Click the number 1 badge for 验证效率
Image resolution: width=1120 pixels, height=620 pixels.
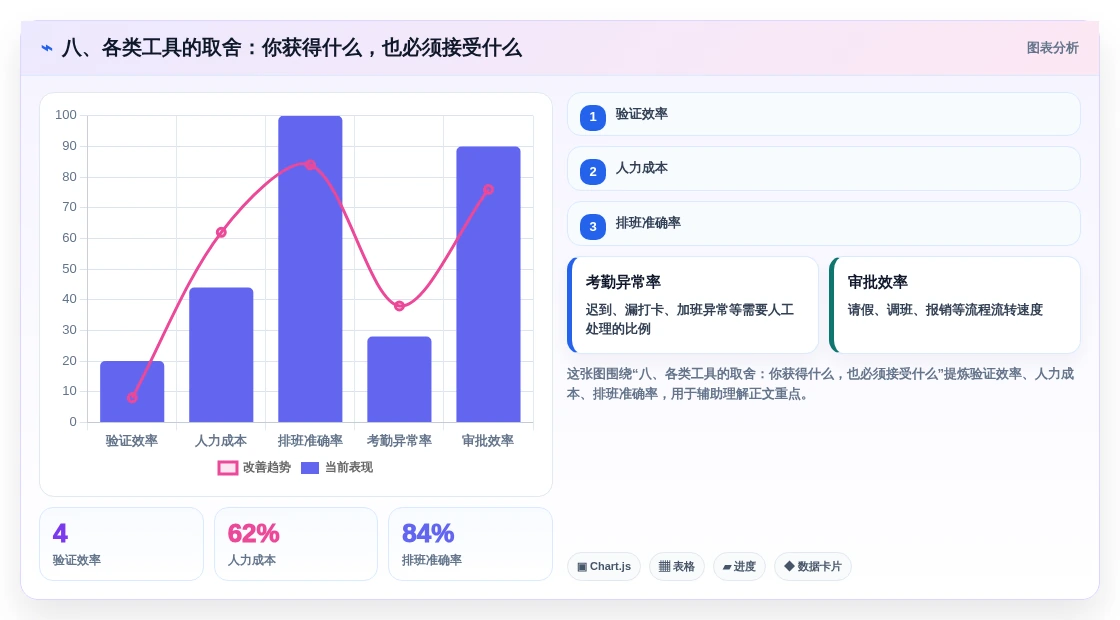pyautogui.click(x=593, y=117)
